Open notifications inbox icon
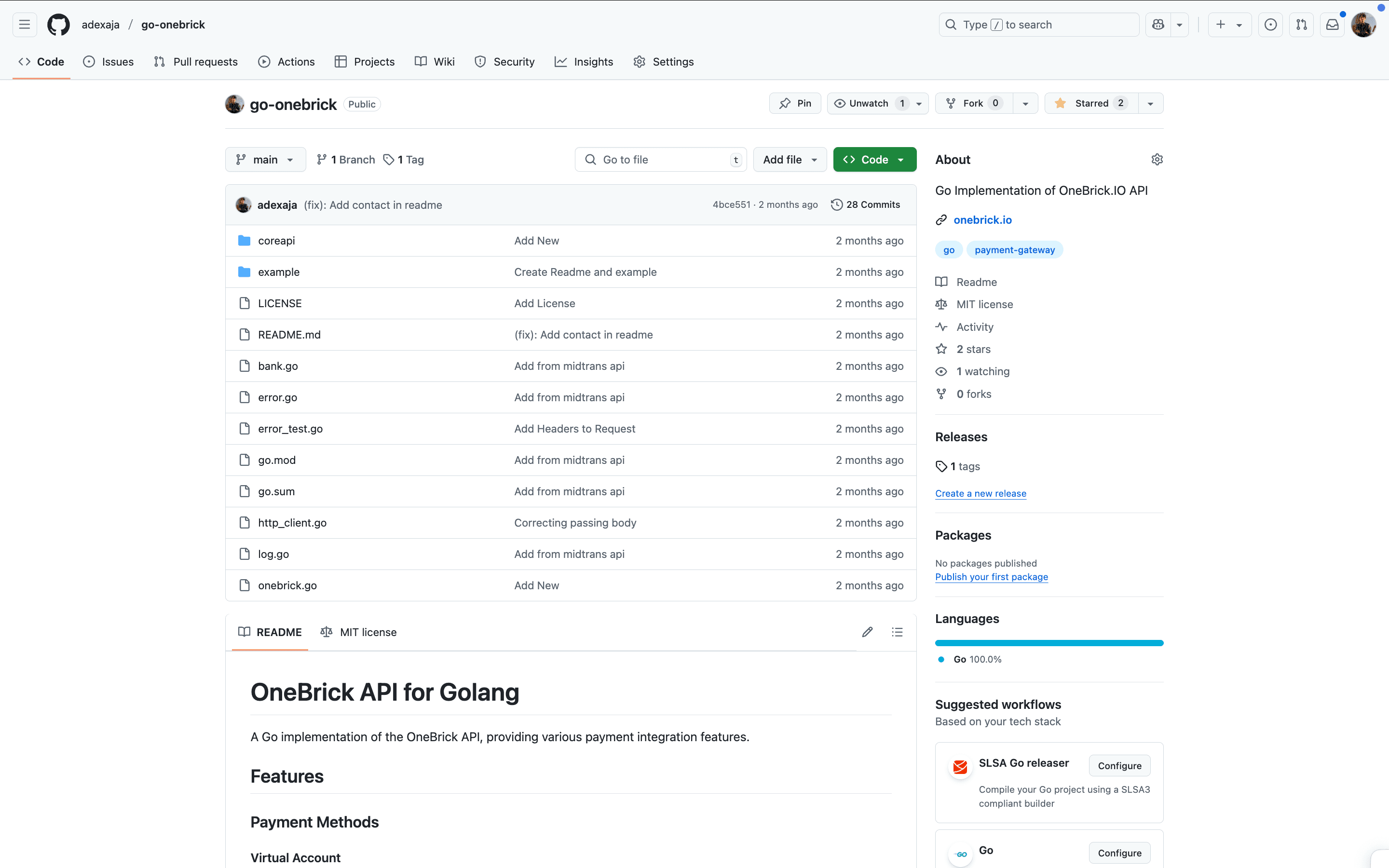Screen dimensions: 1389x868 1332,25
